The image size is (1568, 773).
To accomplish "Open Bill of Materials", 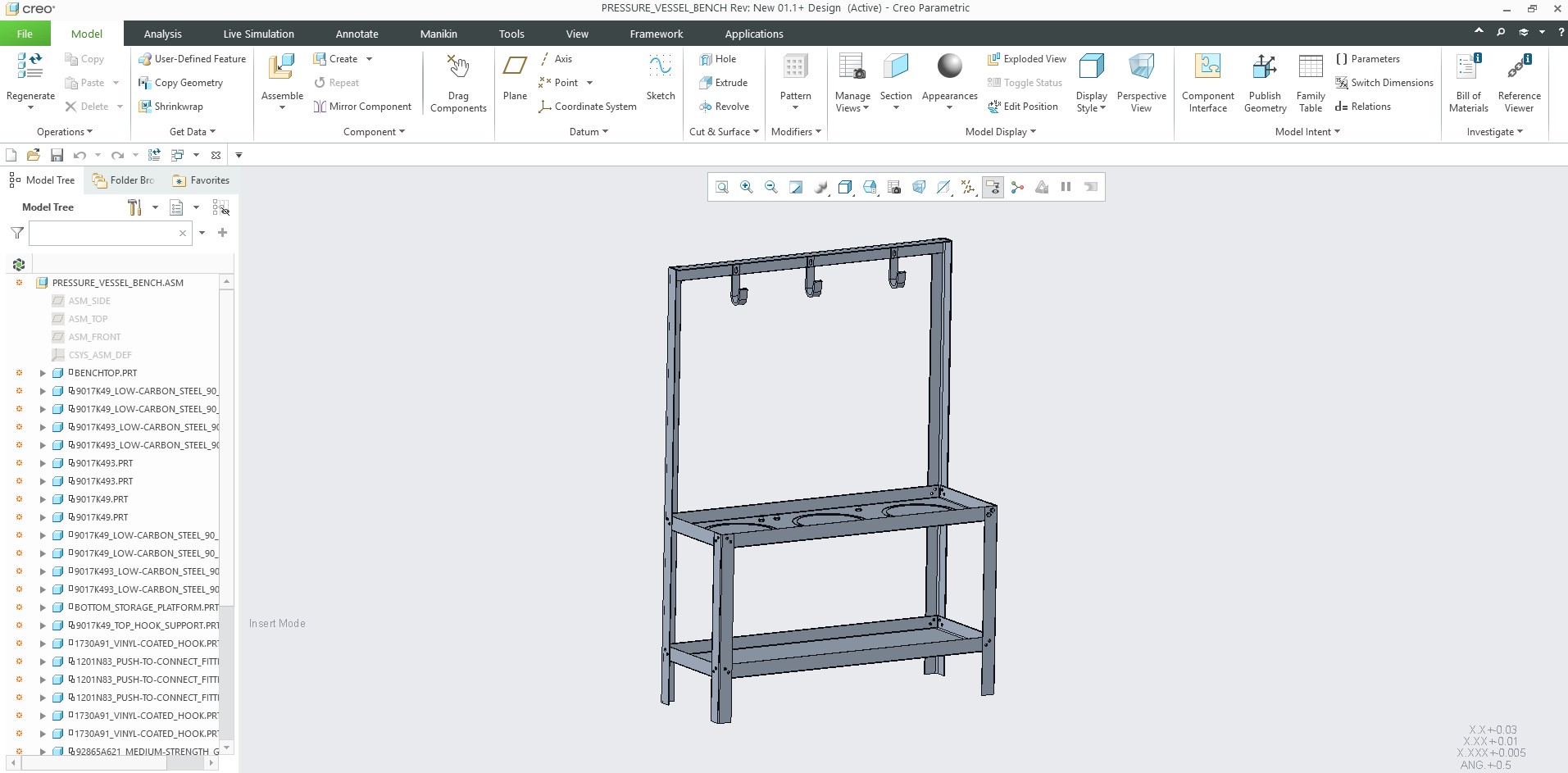I will (x=1468, y=66).
